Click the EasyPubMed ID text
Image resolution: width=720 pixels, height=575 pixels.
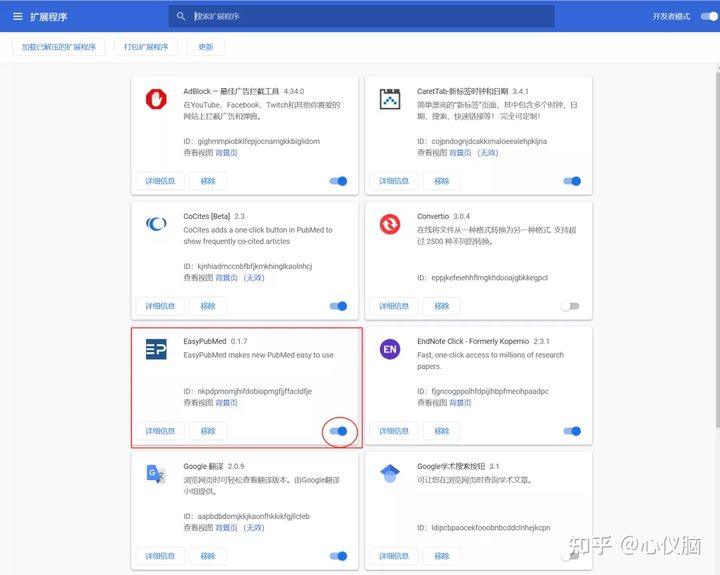248,391
